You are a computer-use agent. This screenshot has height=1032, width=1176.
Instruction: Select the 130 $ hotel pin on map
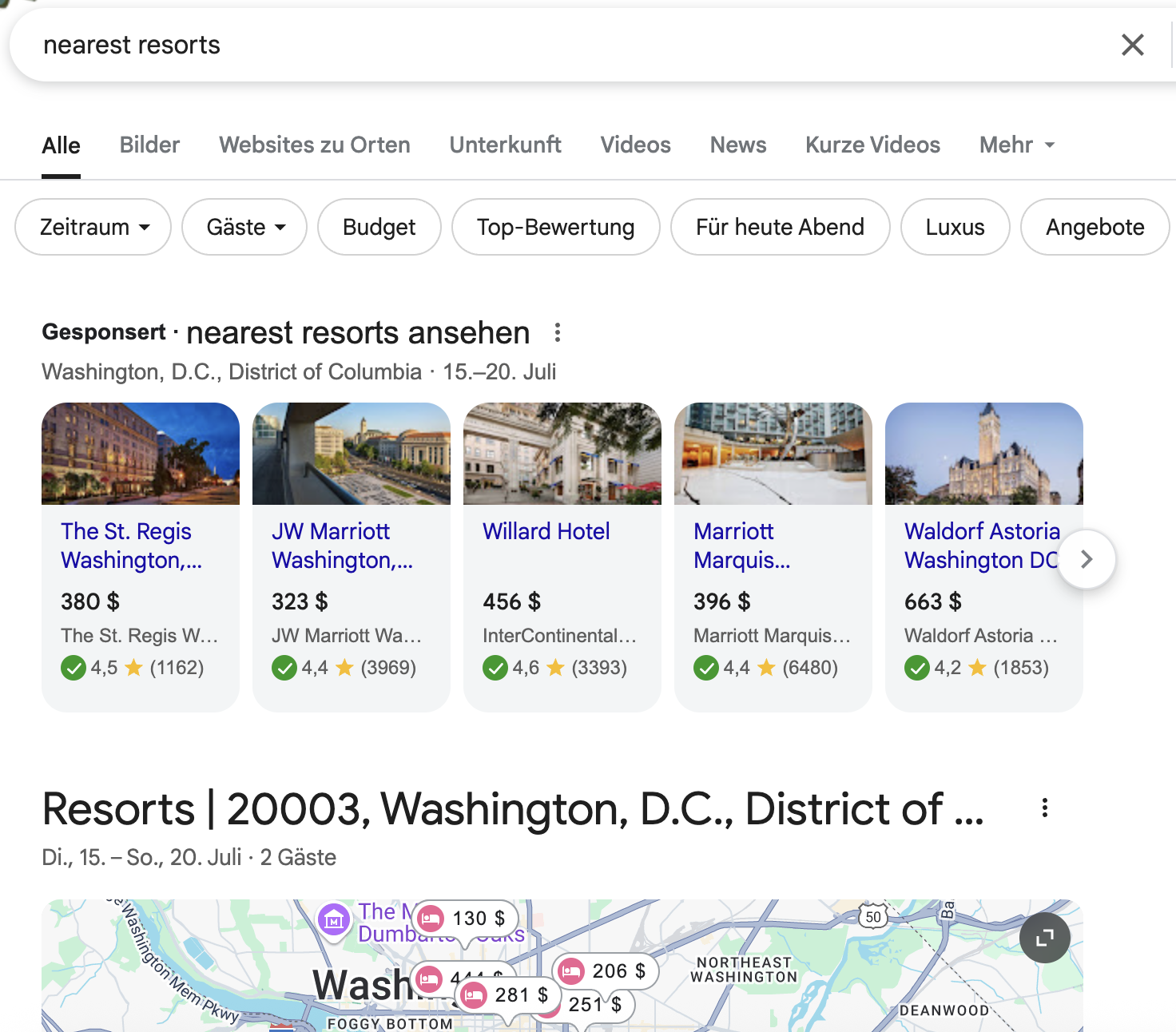click(467, 919)
